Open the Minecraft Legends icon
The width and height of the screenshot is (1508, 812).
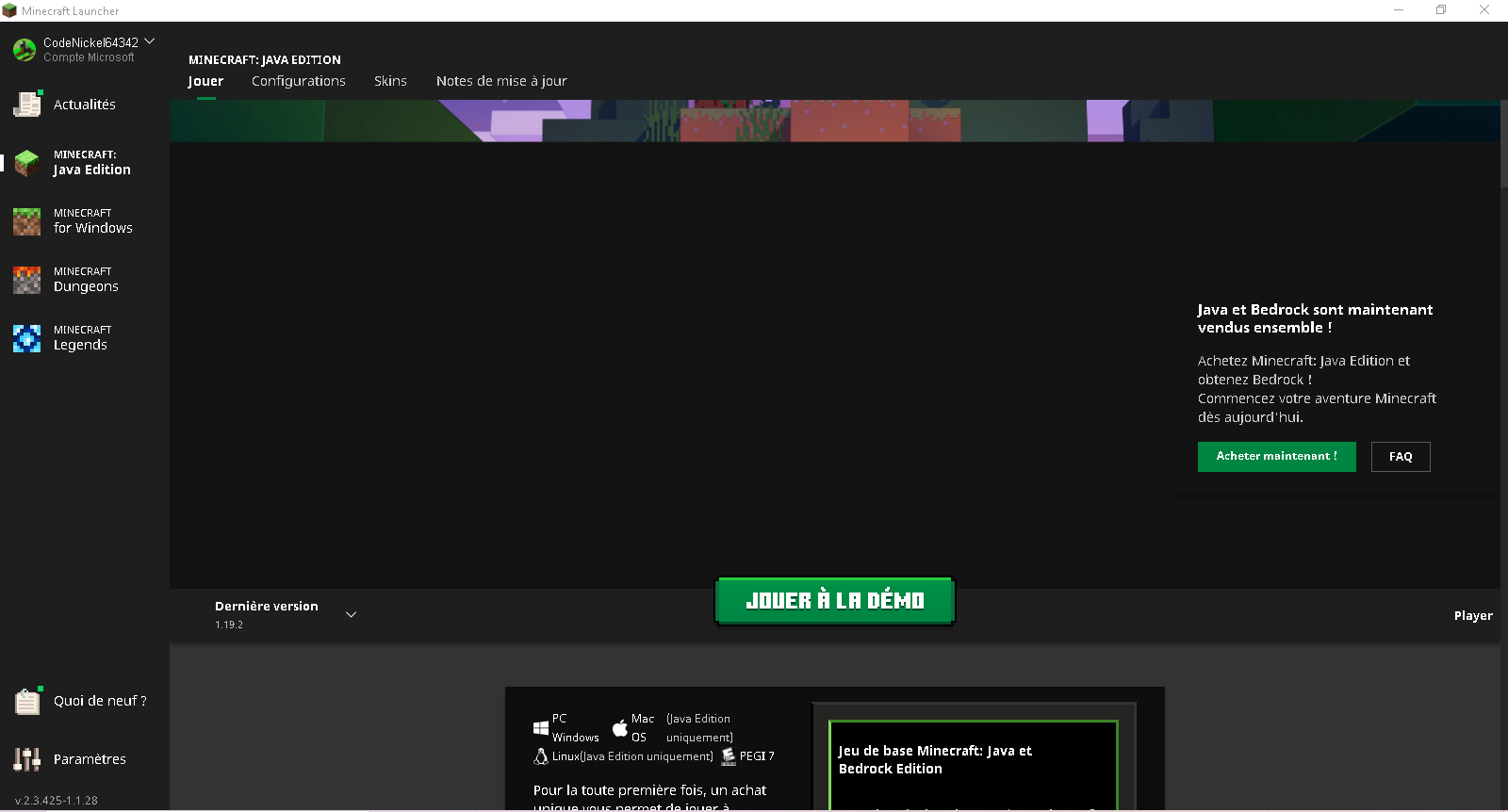(27, 338)
